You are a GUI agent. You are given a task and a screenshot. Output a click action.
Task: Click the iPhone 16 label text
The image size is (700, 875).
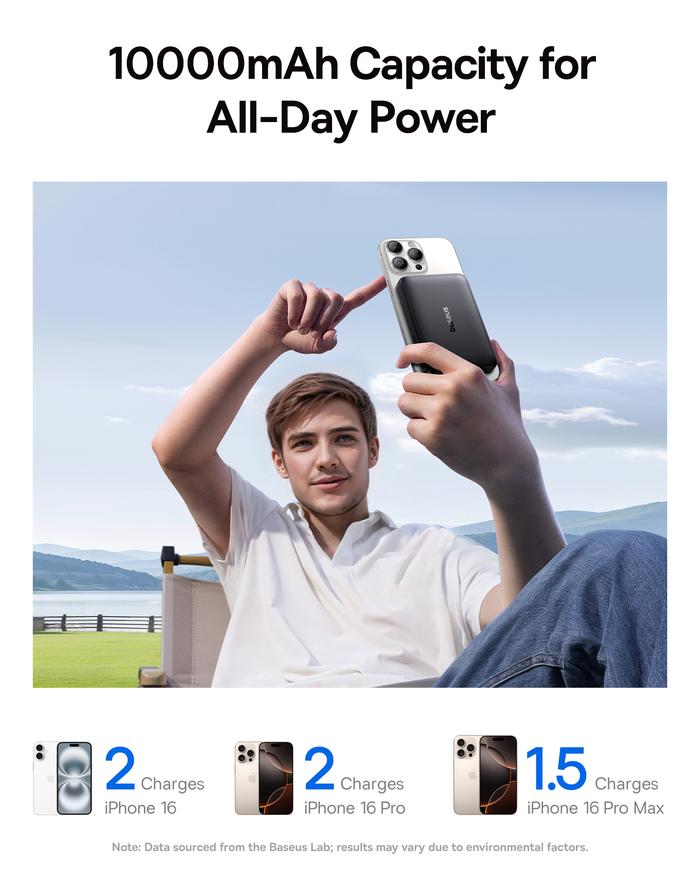click(140, 808)
